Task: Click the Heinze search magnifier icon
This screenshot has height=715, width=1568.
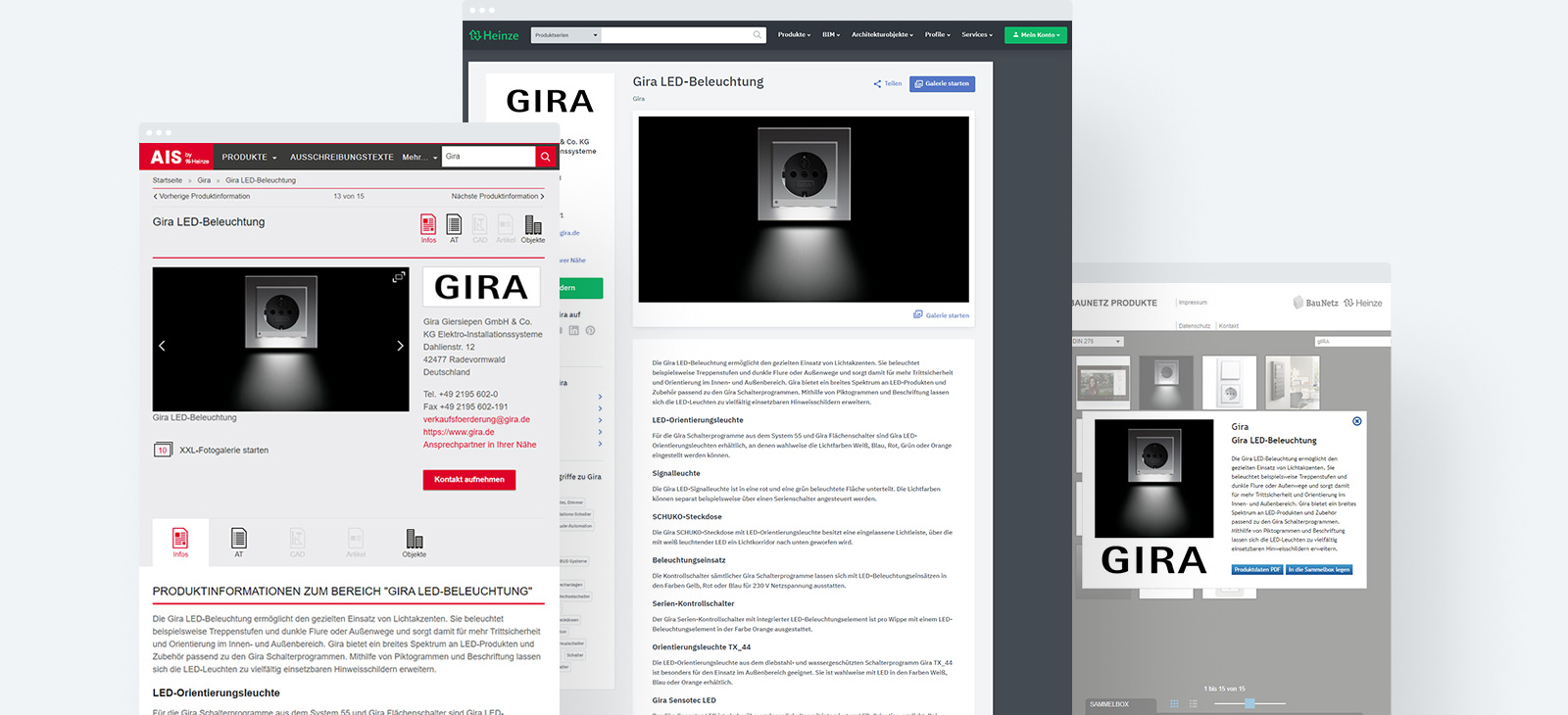Action: 758,35
